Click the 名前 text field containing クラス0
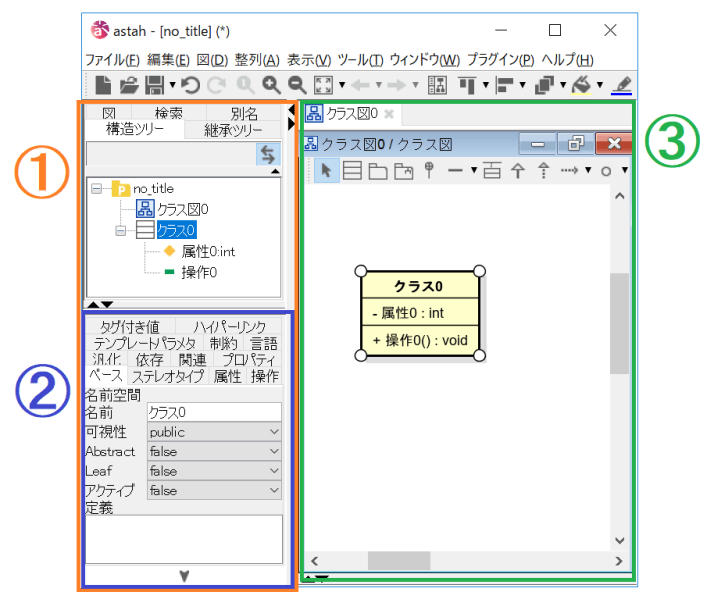 [x=214, y=412]
